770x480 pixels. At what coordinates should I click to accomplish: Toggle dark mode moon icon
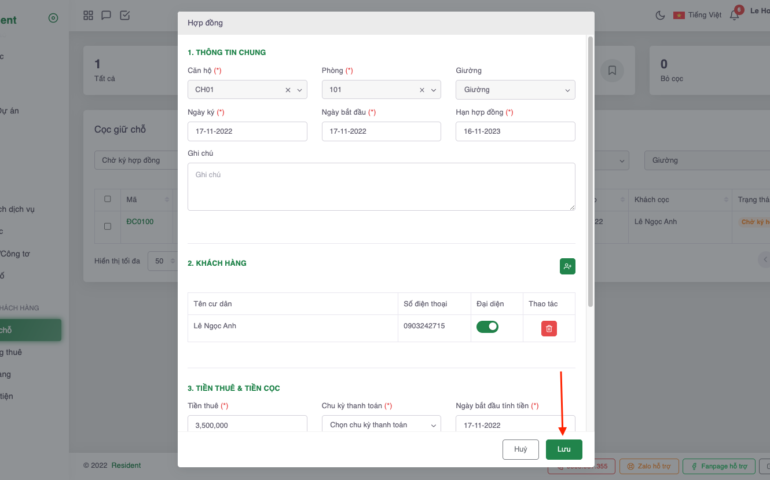(660, 15)
